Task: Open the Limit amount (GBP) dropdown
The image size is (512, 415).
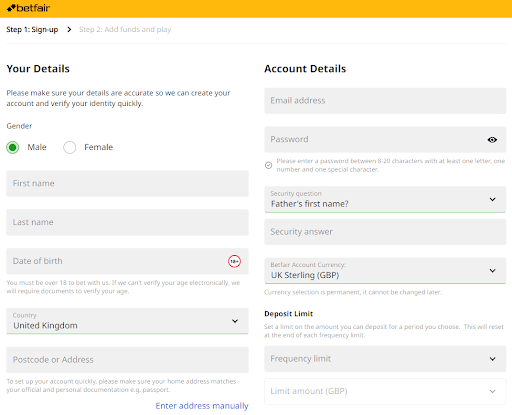Action: click(x=385, y=391)
